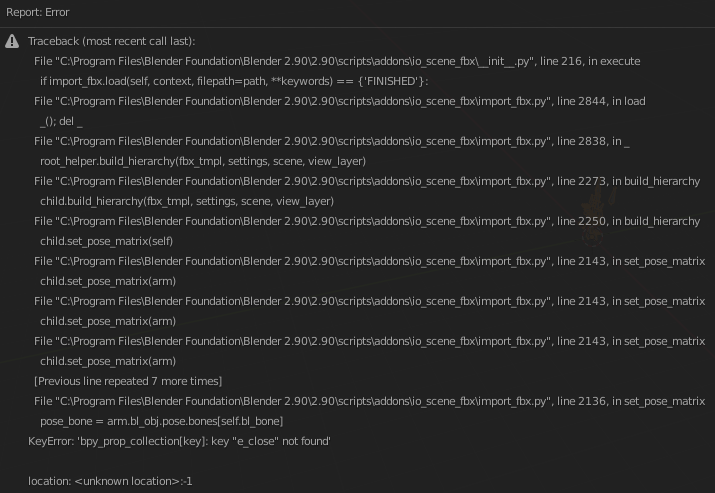Viewport: 715px width, 493px height.
Task: Click the 'pose_bone = arm.bl_obj.pose.bones' line
Action: pos(161,422)
